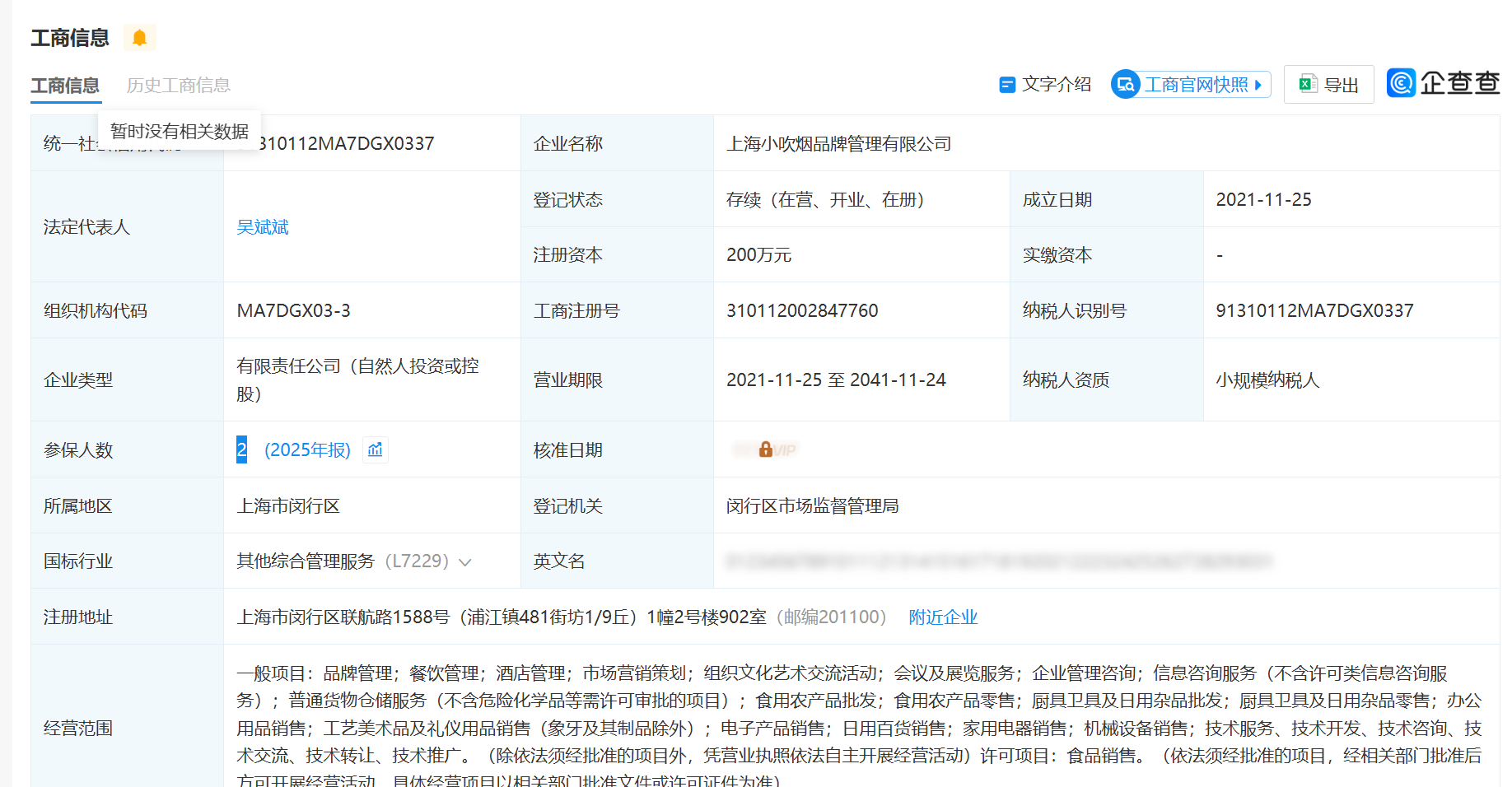Click the 企查查 logo icon

point(1401,83)
